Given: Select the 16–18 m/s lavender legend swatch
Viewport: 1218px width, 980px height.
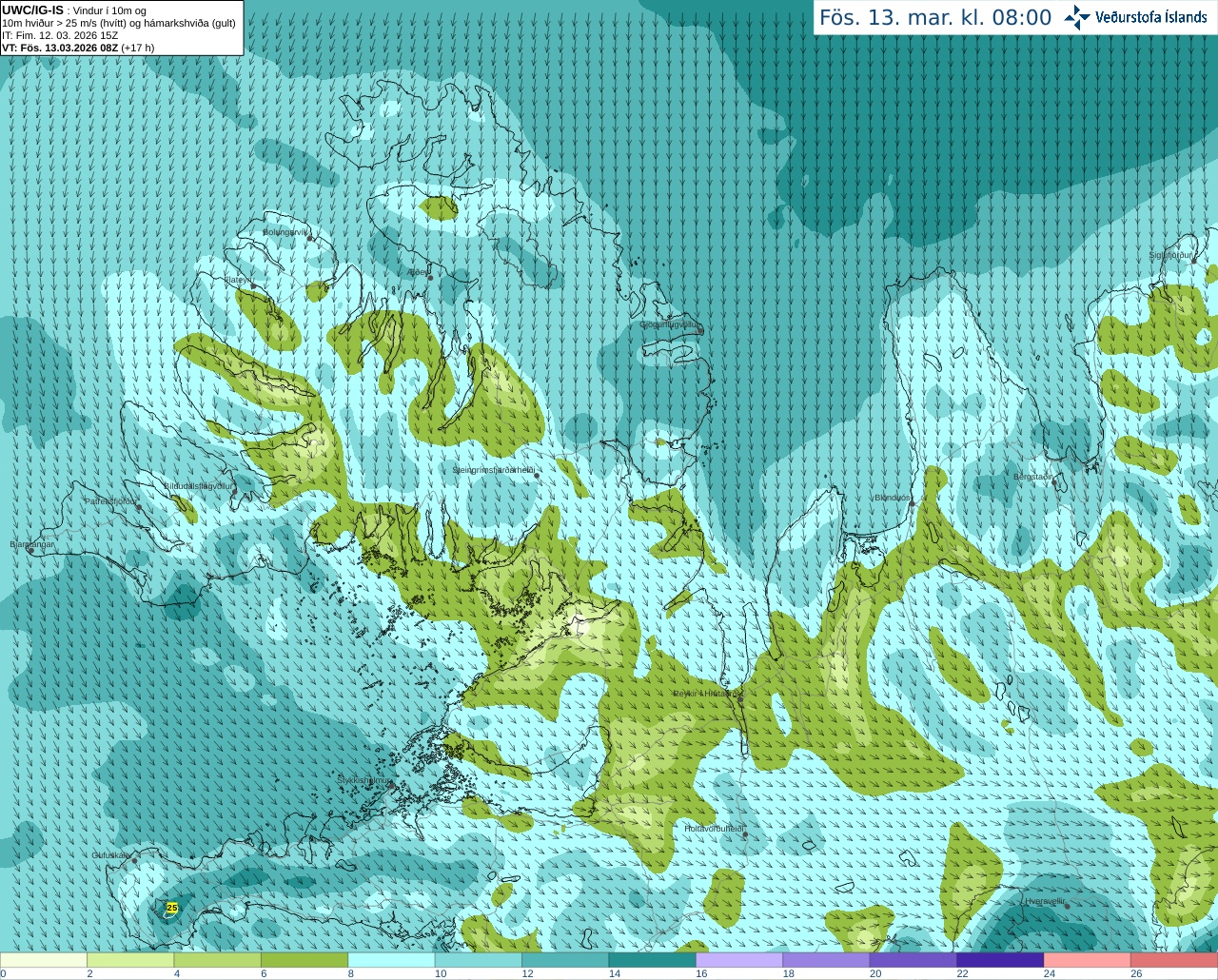Looking at the screenshot, I should [739, 960].
